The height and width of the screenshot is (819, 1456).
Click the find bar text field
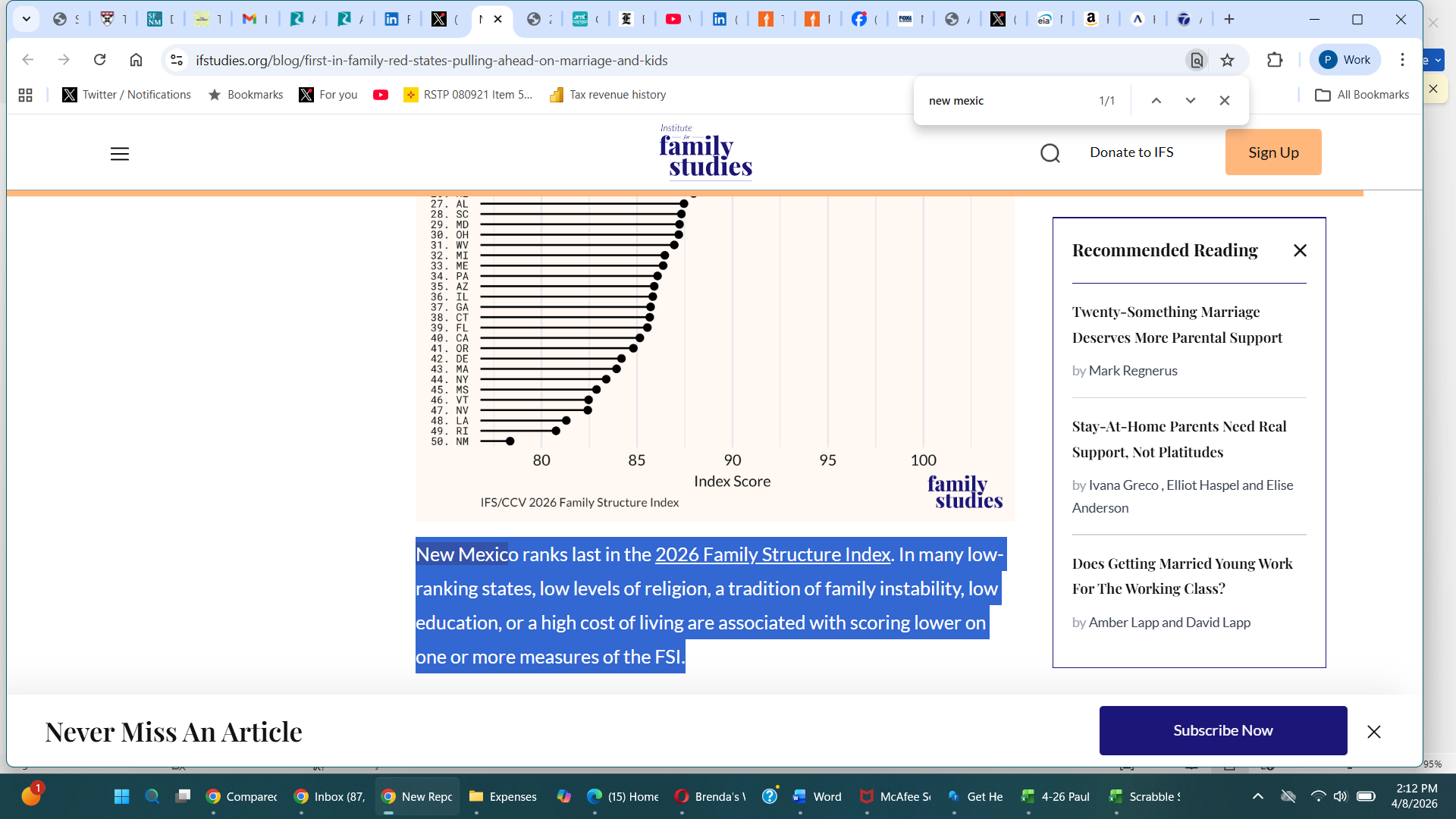click(1001, 100)
